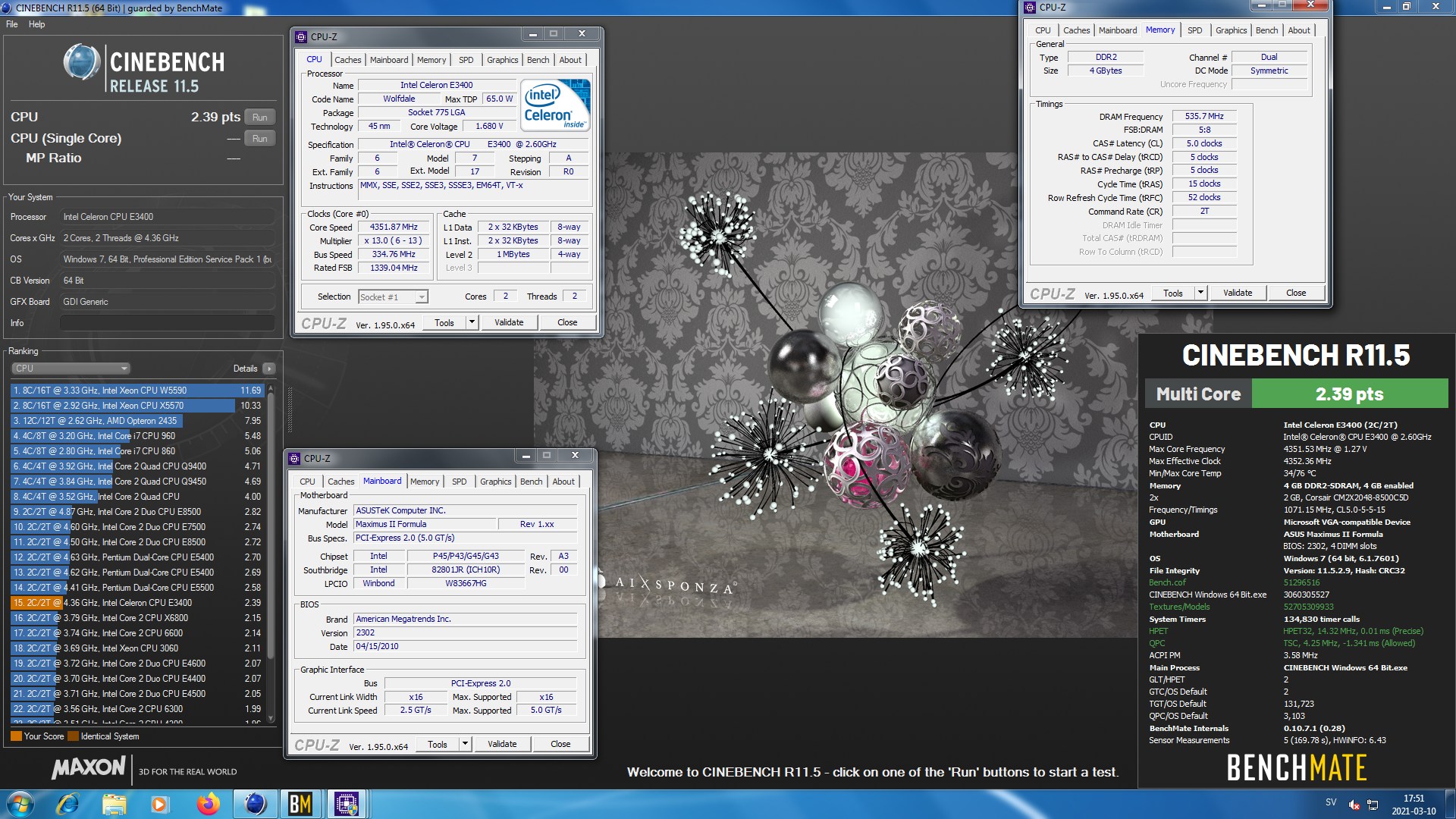Click the Cinebench sphere logo
This screenshot has height=819, width=1456.
[81, 61]
